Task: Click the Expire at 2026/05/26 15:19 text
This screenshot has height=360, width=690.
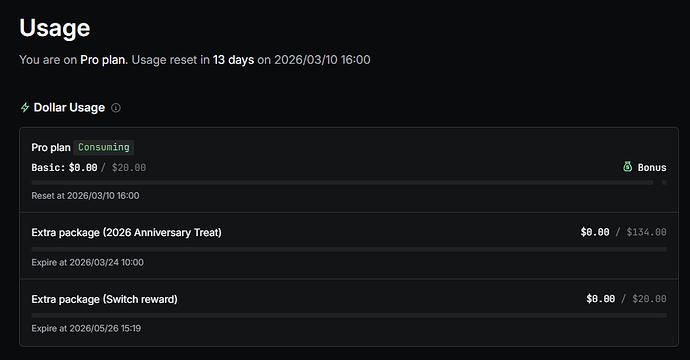Action: tap(86, 329)
